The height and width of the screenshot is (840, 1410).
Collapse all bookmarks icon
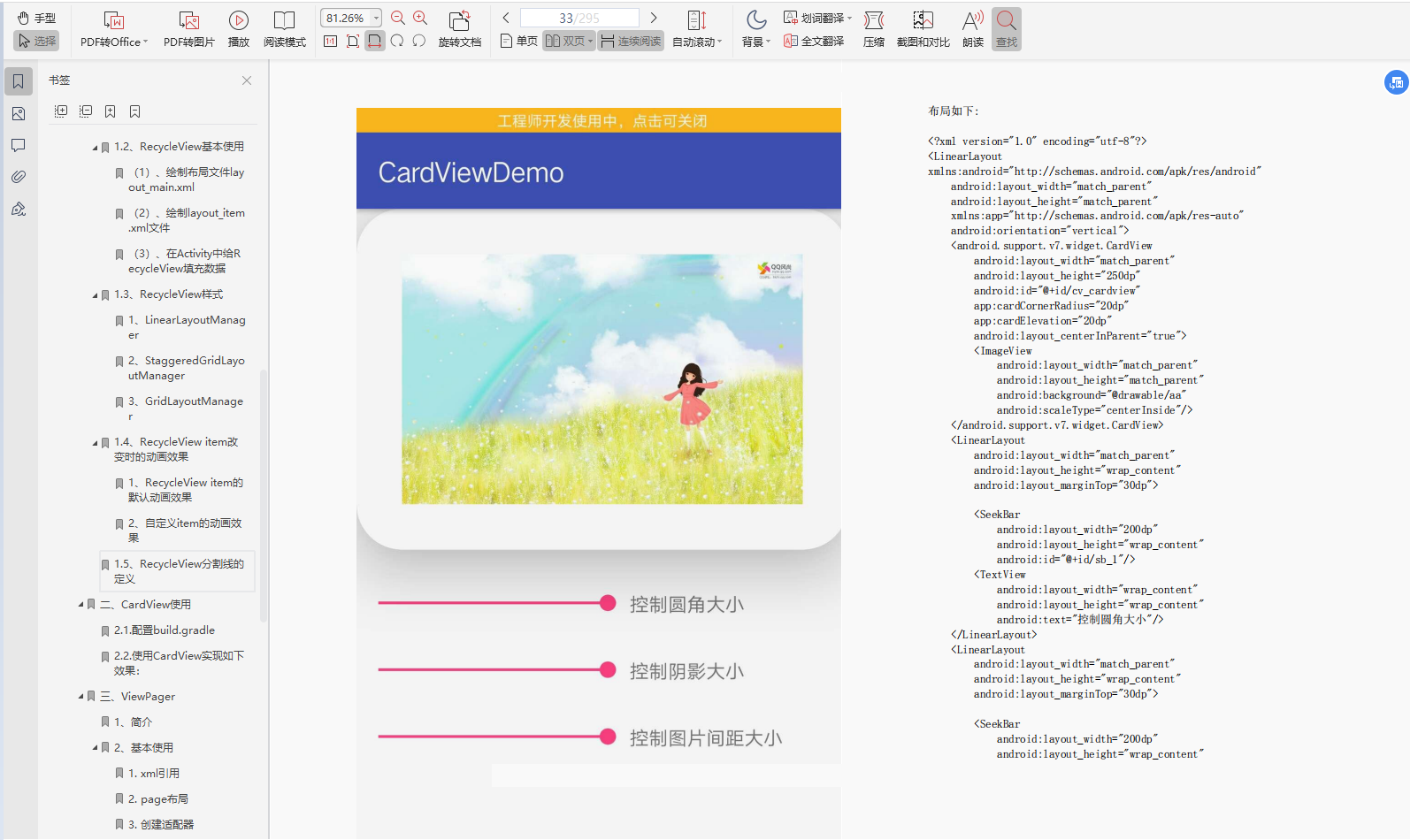pos(86,111)
